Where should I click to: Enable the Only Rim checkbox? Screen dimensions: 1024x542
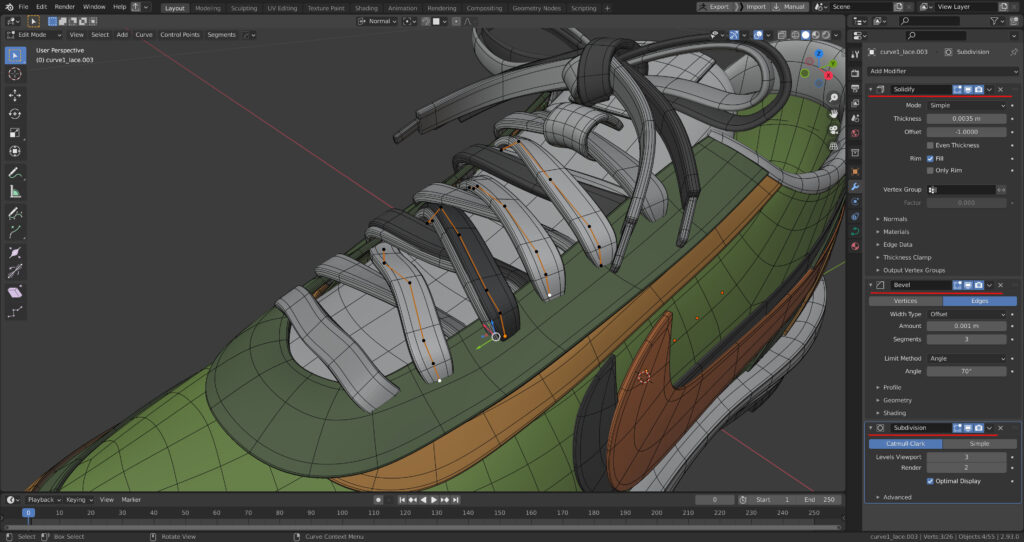930,170
